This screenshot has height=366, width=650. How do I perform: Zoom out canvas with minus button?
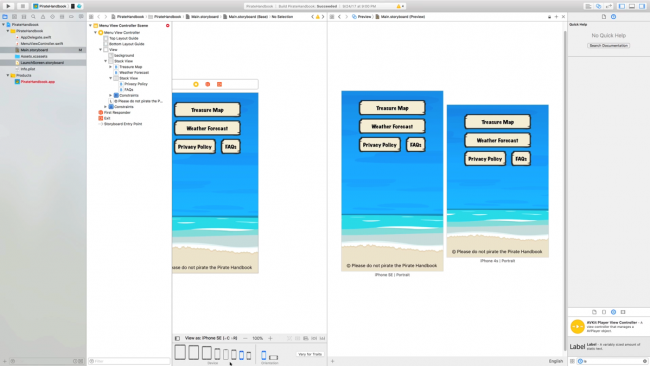pyautogui.click(x=245, y=339)
